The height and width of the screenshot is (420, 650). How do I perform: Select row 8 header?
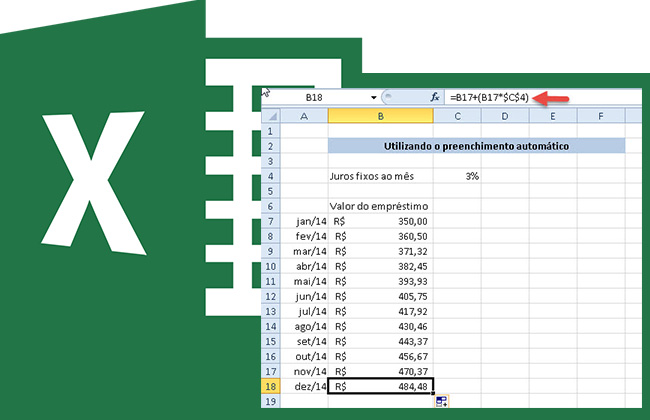pyautogui.click(x=271, y=236)
